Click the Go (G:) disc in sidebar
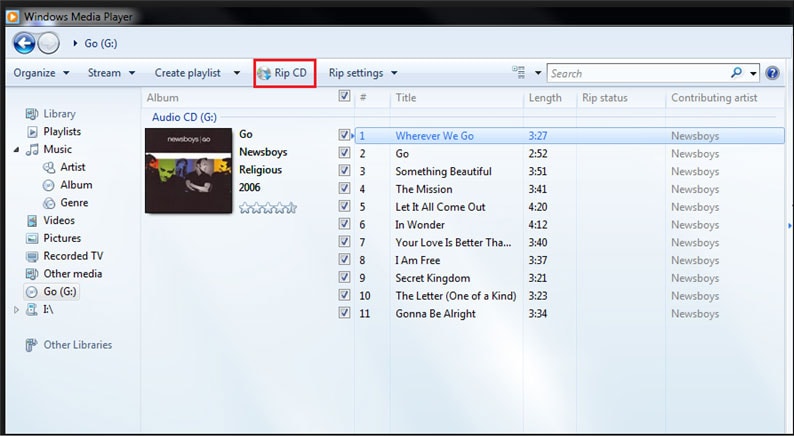The height and width of the screenshot is (436, 794). 52,292
